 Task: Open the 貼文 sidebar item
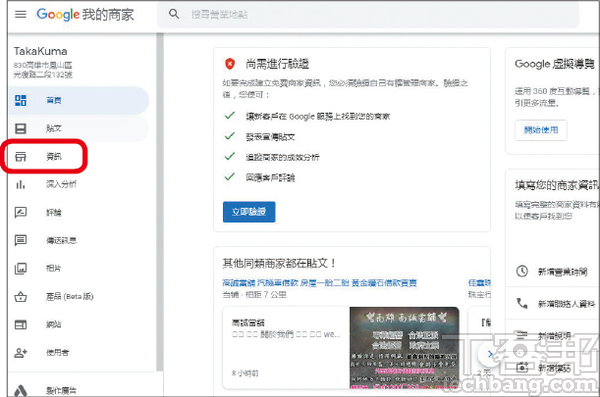click(78, 128)
